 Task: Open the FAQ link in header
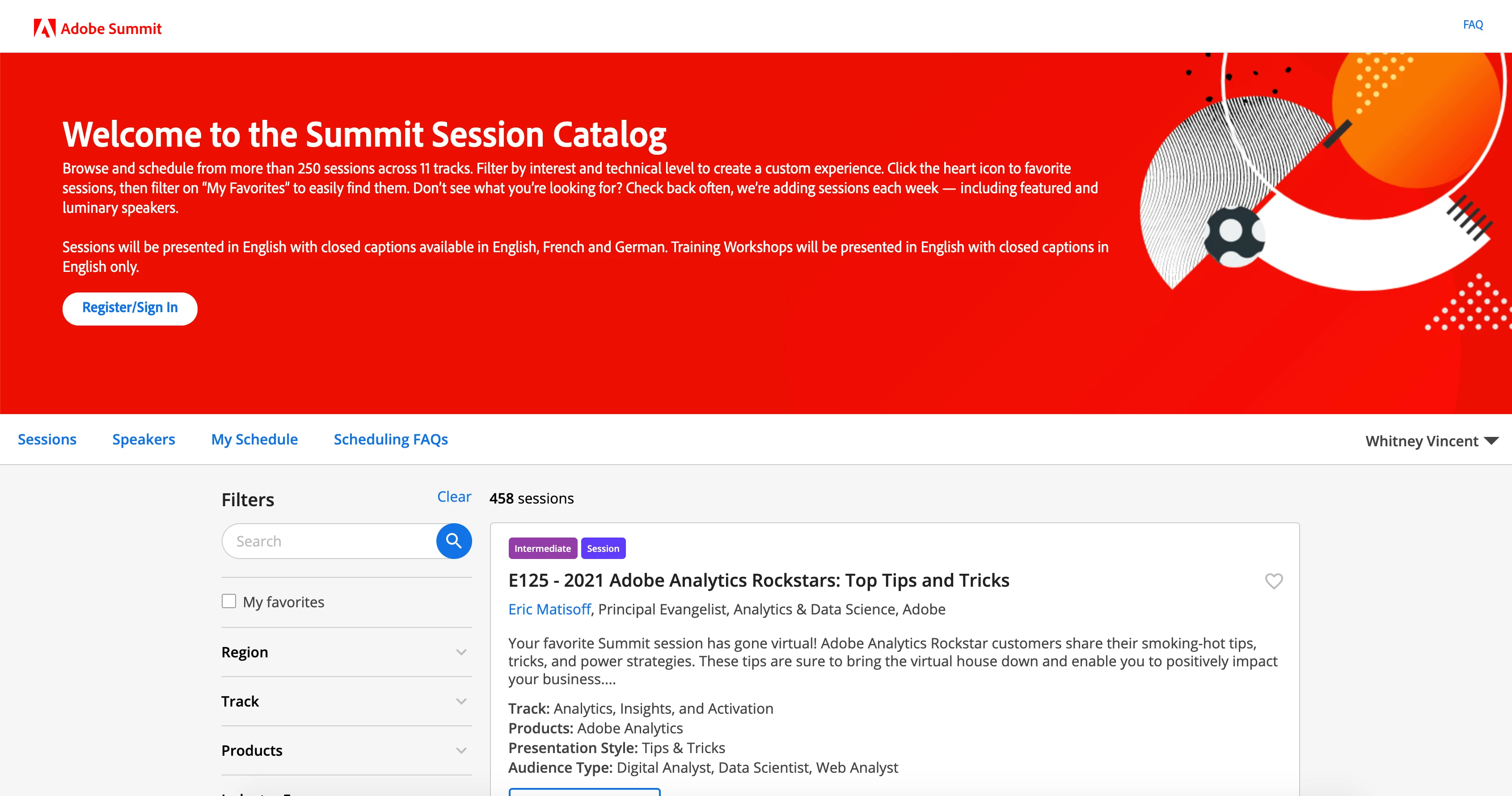(x=1472, y=25)
